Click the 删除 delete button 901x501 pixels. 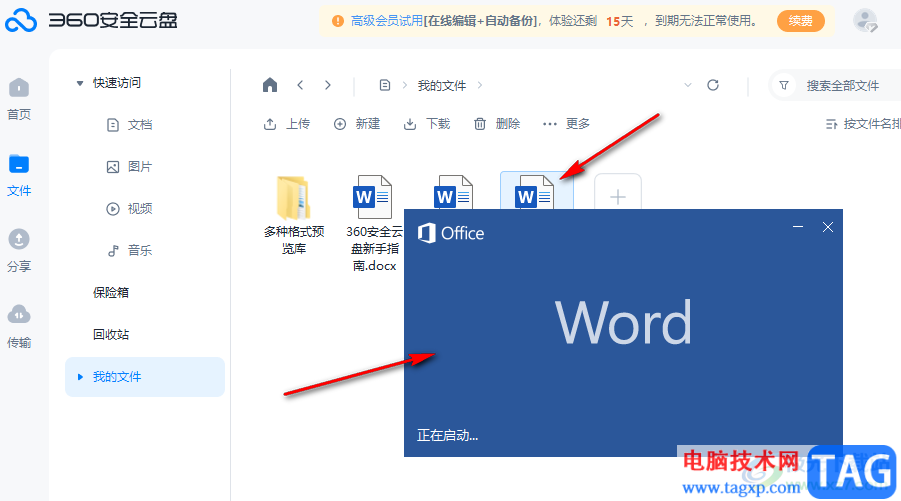point(497,124)
